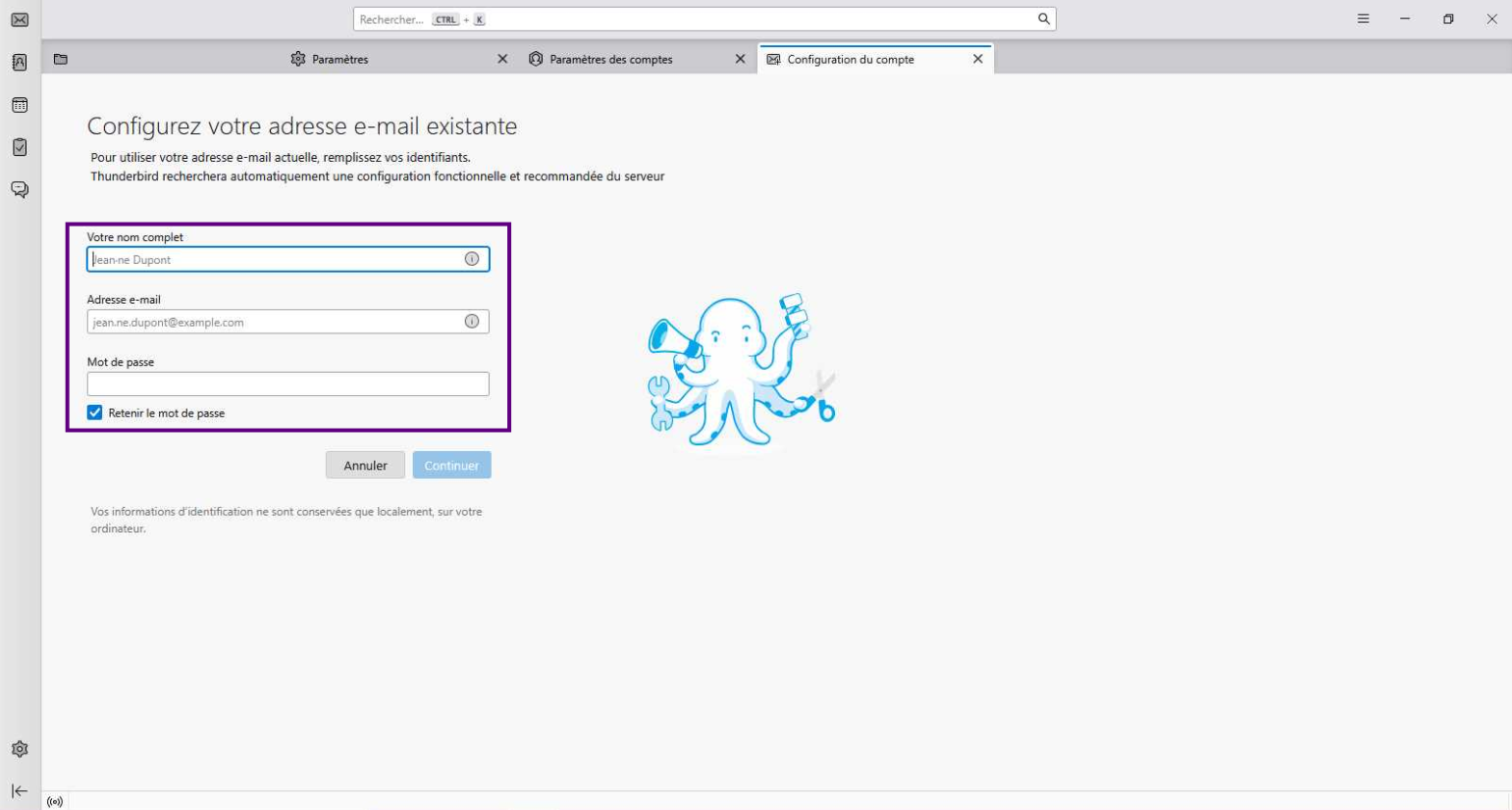Switch to Paramètres des comptes tab
This screenshot has width=1512, height=810.
639,59
